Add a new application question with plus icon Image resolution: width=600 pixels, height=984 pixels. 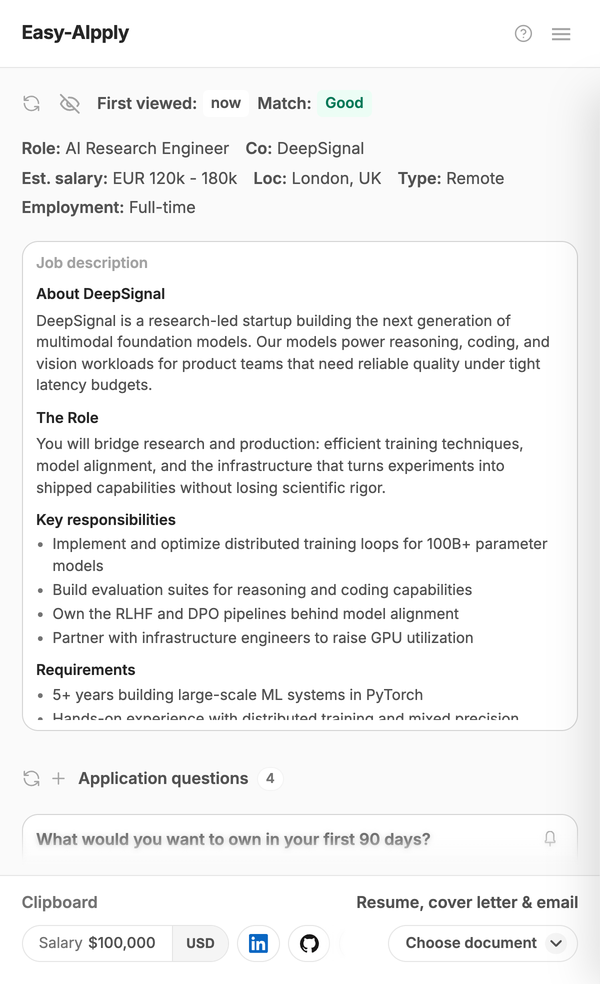58,779
